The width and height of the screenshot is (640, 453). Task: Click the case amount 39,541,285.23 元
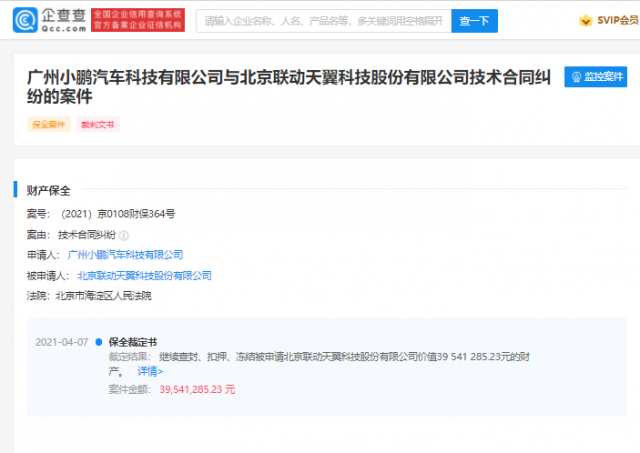click(197, 389)
